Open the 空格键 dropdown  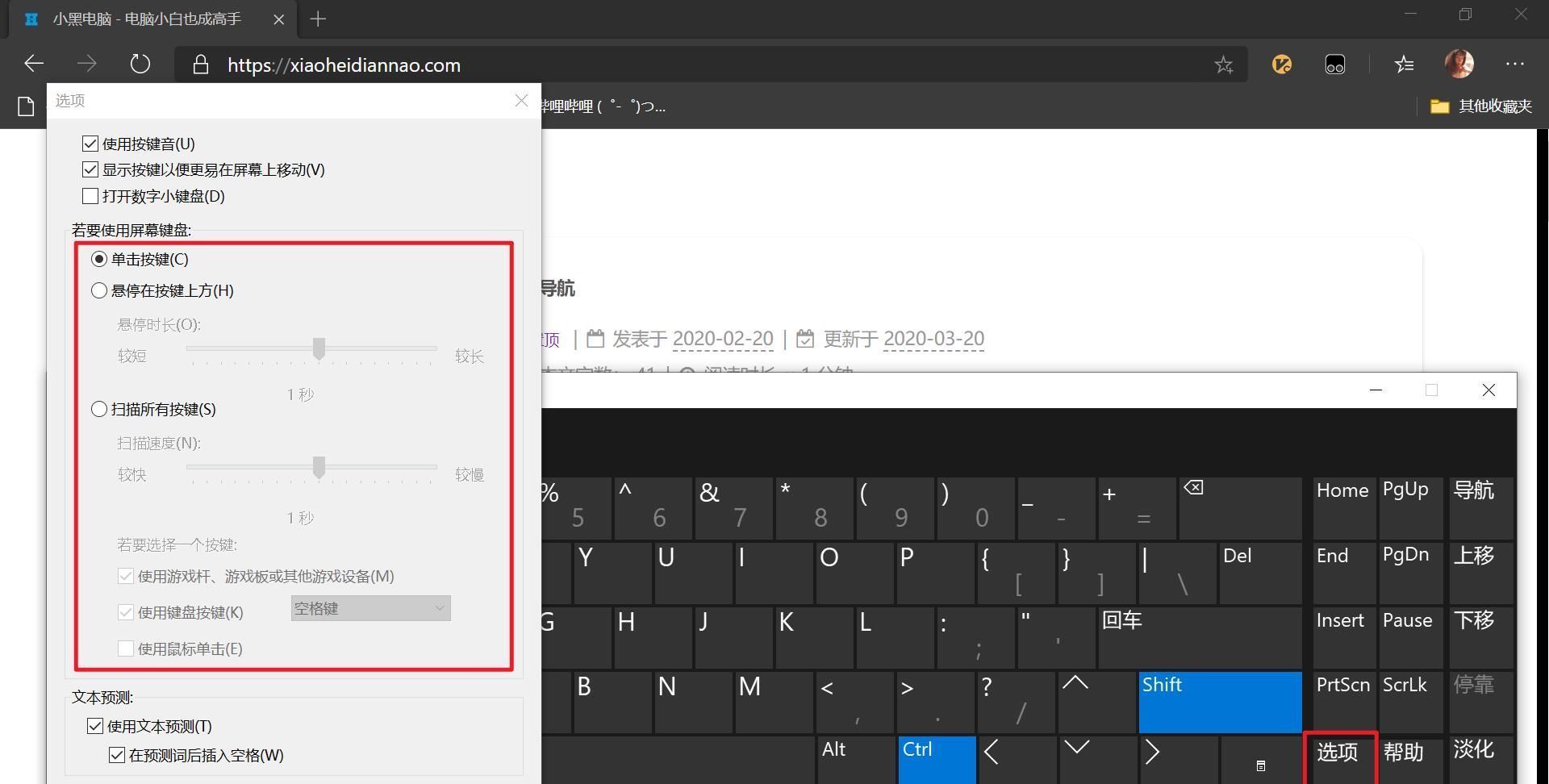click(370, 608)
